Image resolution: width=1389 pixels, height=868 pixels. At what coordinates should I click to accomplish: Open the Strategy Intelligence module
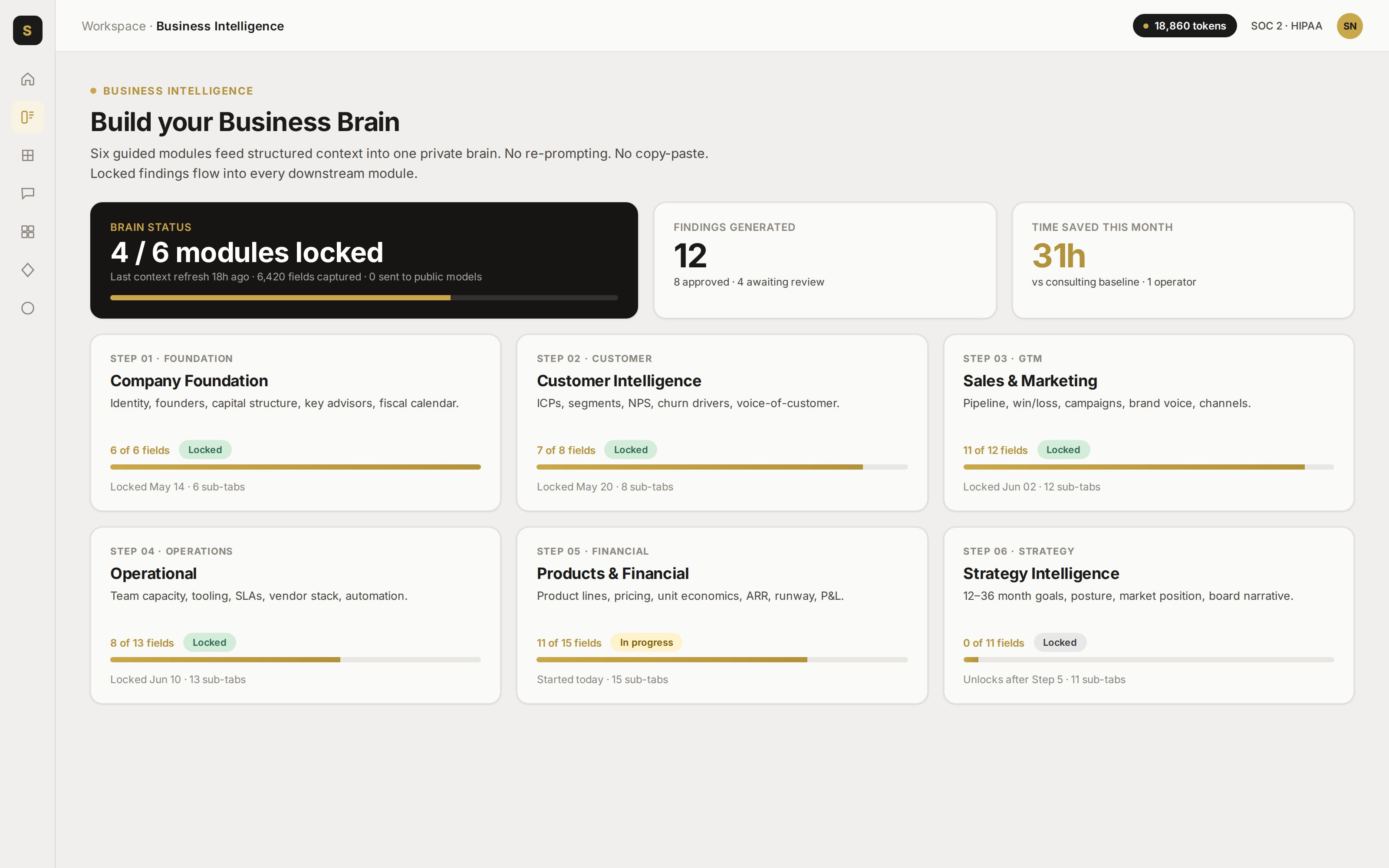coord(1149,615)
